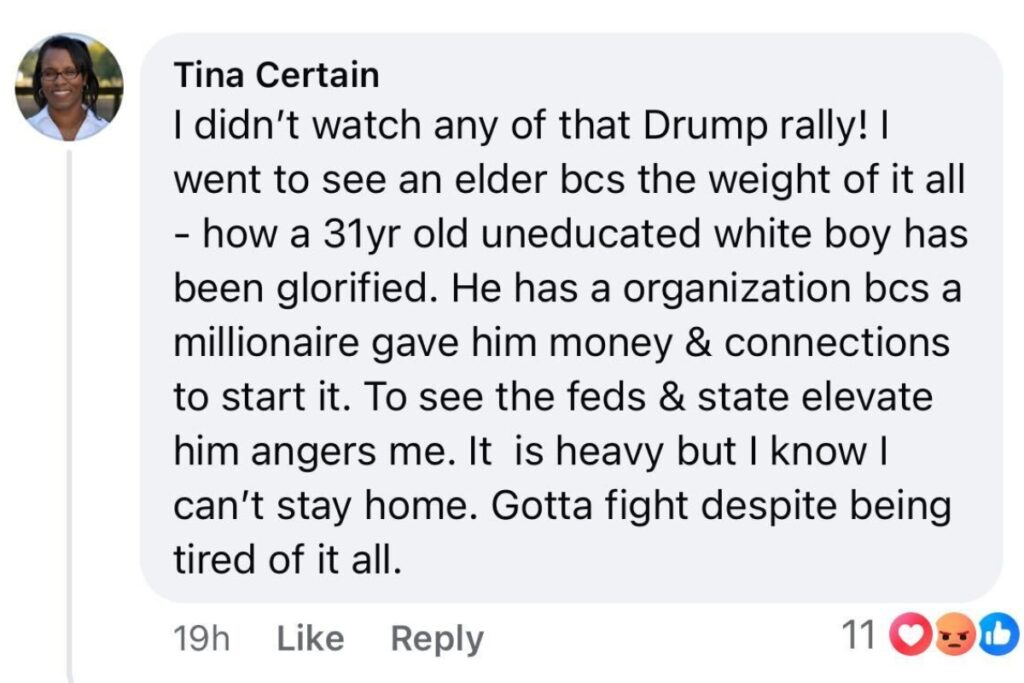Open Tina Certain's profile via her name
This screenshot has height=683, width=1024.
(276, 74)
